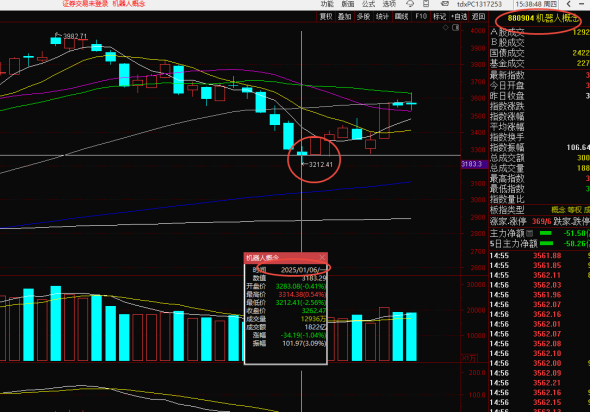This screenshot has height=413, width=590.
Task: Click the 最高价 row in popup
Action: pyautogui.click(x=286, y=295)
